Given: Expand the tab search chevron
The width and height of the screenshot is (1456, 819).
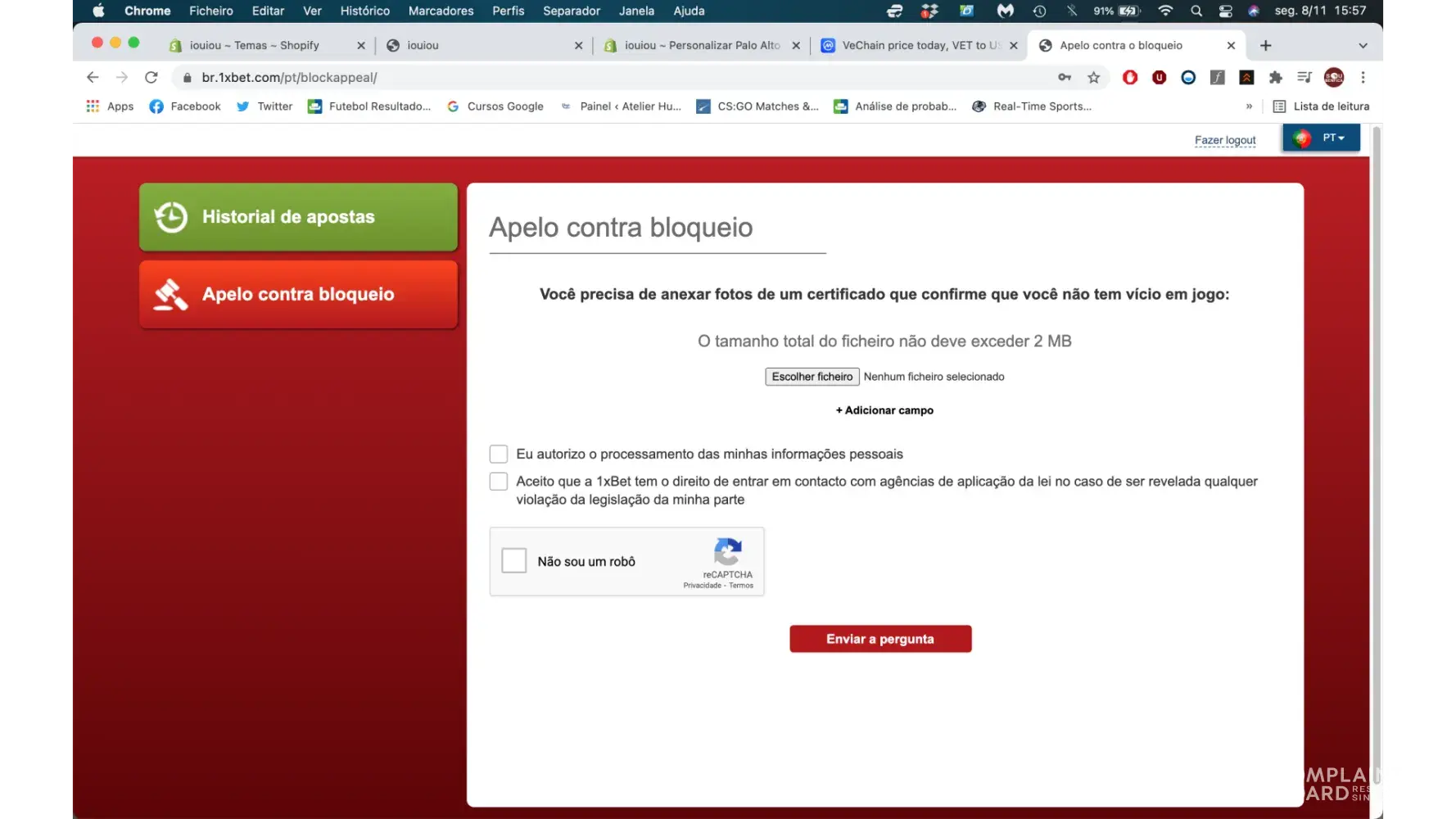Looking at the screenshot, I should click(x=1363, y=45).
